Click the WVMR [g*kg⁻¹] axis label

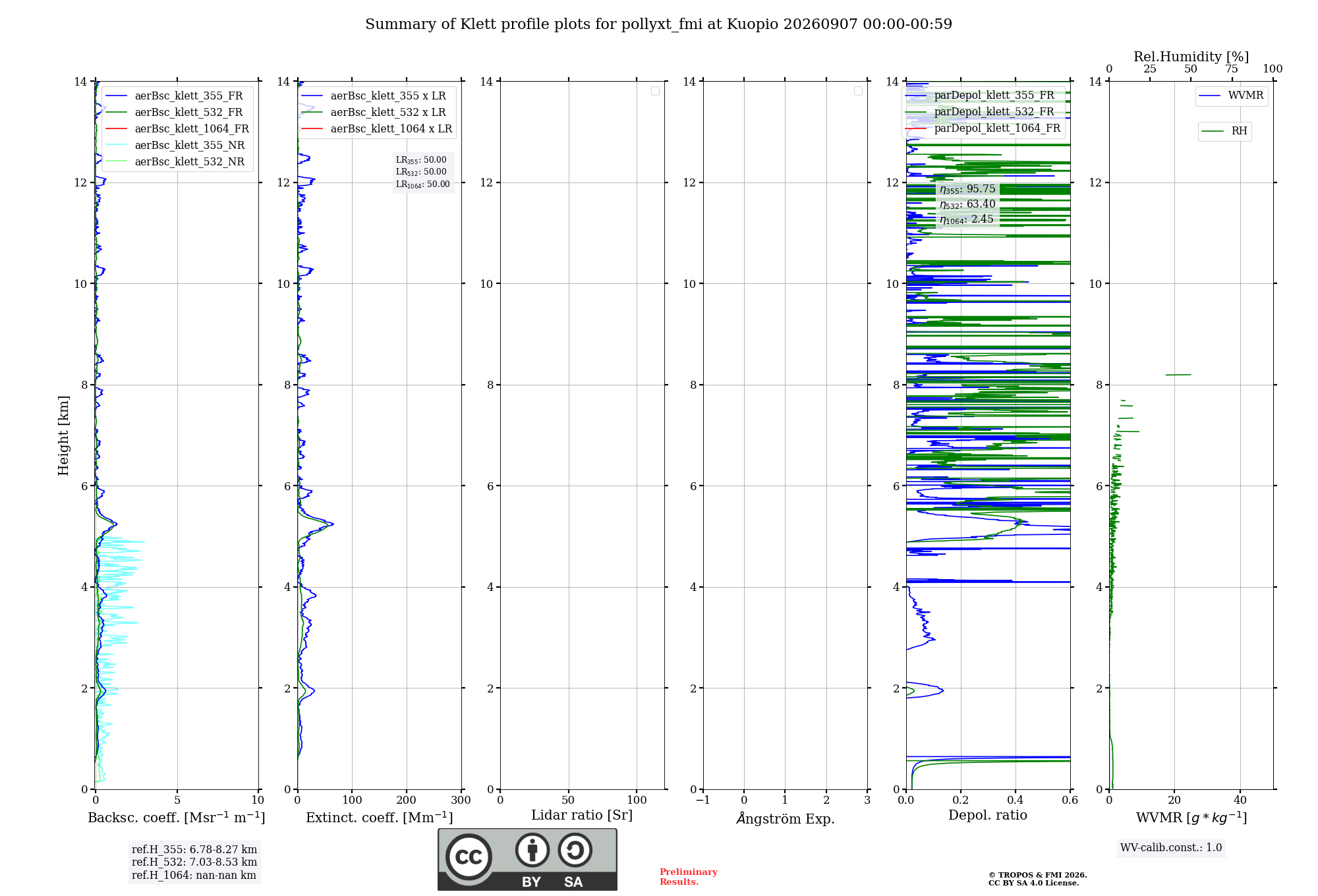pyautogui.click(x=1191, y=818)
